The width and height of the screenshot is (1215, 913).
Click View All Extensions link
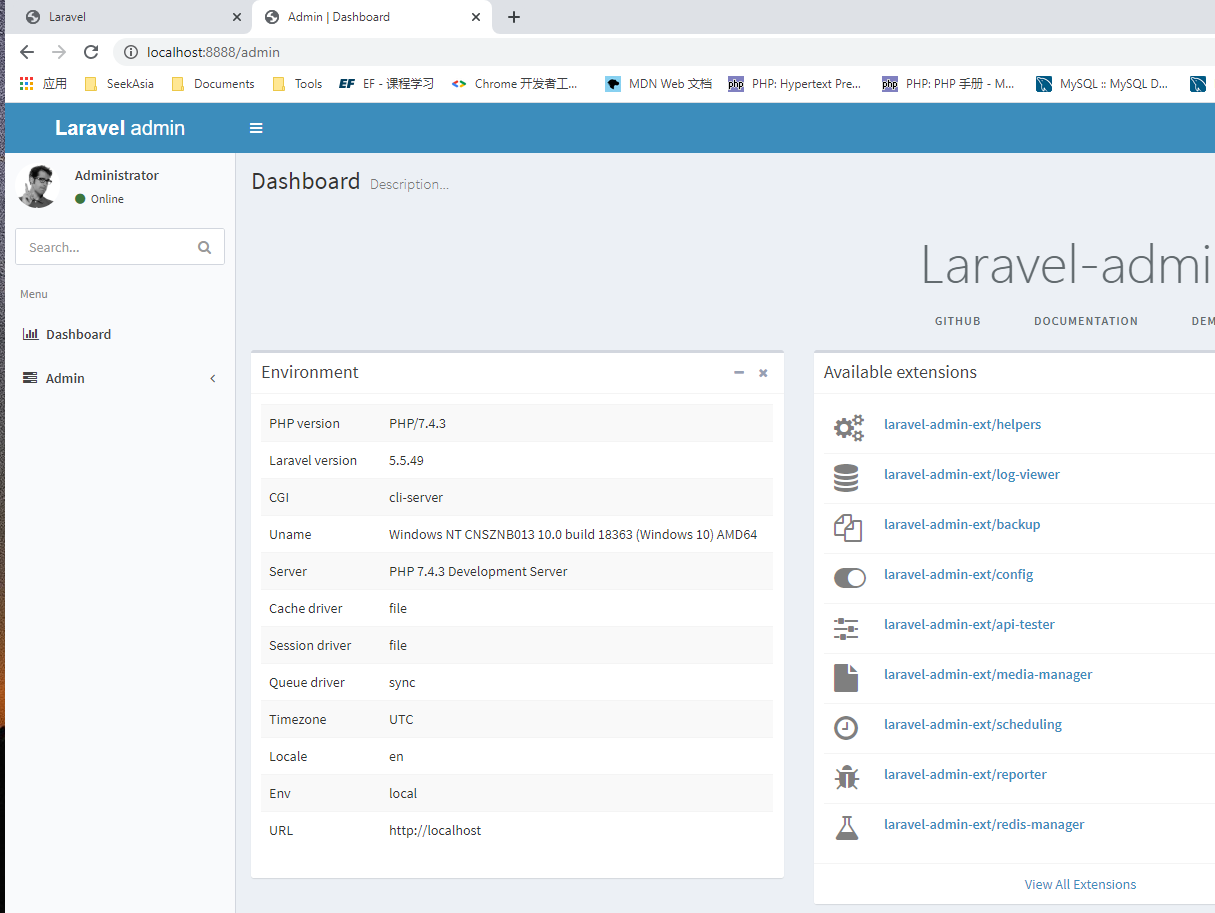pos(1080,884)
